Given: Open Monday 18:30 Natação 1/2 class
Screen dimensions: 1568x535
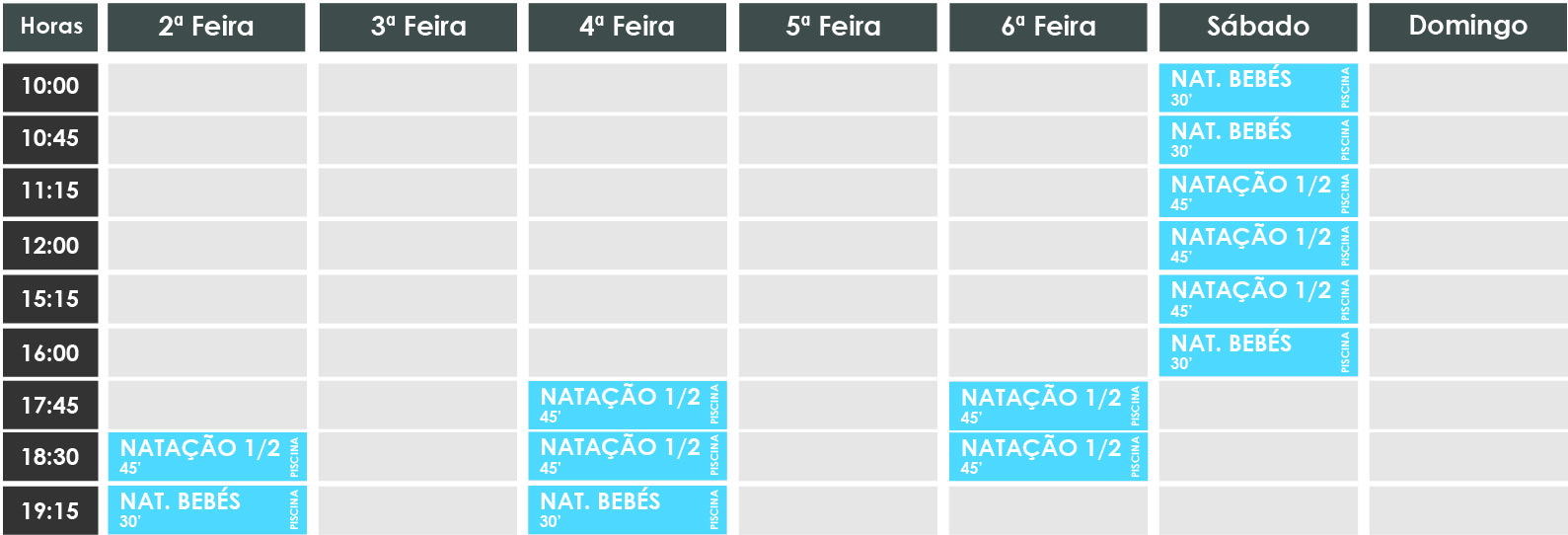Looking at the screenshot, I should [207, 456].
